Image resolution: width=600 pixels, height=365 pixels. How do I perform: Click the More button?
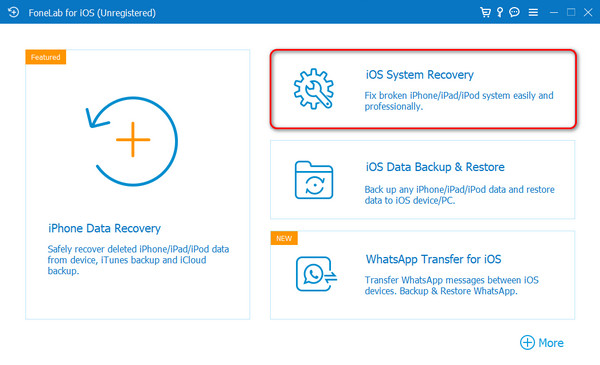pos(541,342)
